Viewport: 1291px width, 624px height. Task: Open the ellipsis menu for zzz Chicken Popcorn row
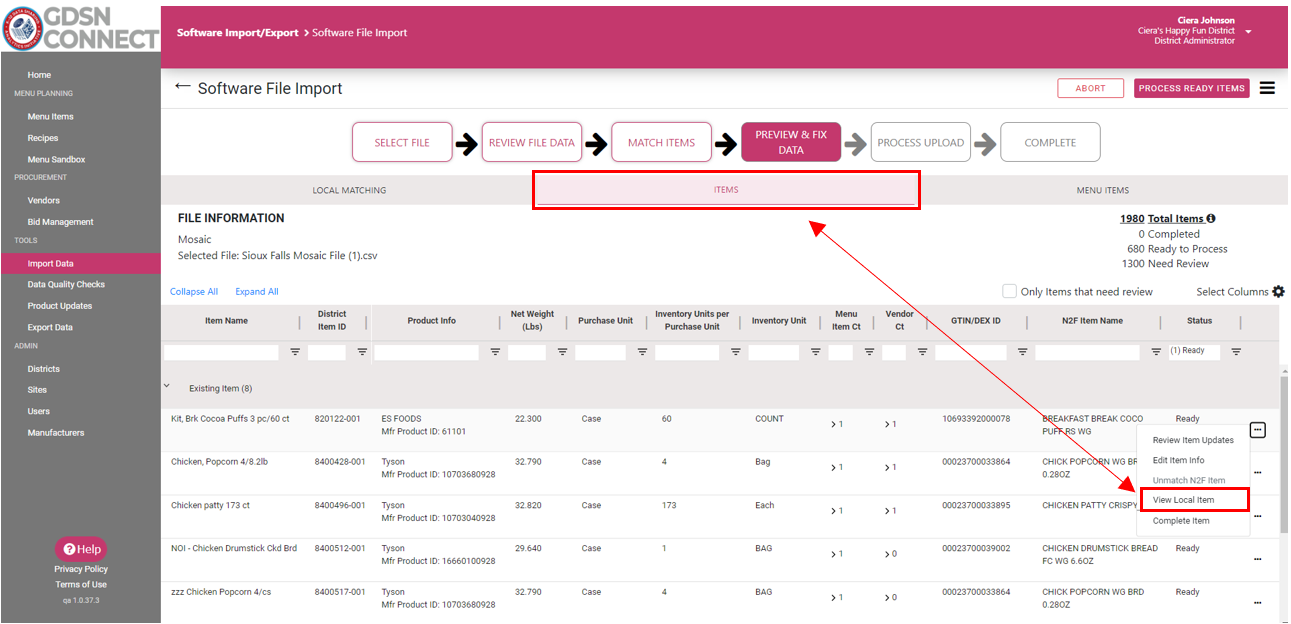point(1258,602)
